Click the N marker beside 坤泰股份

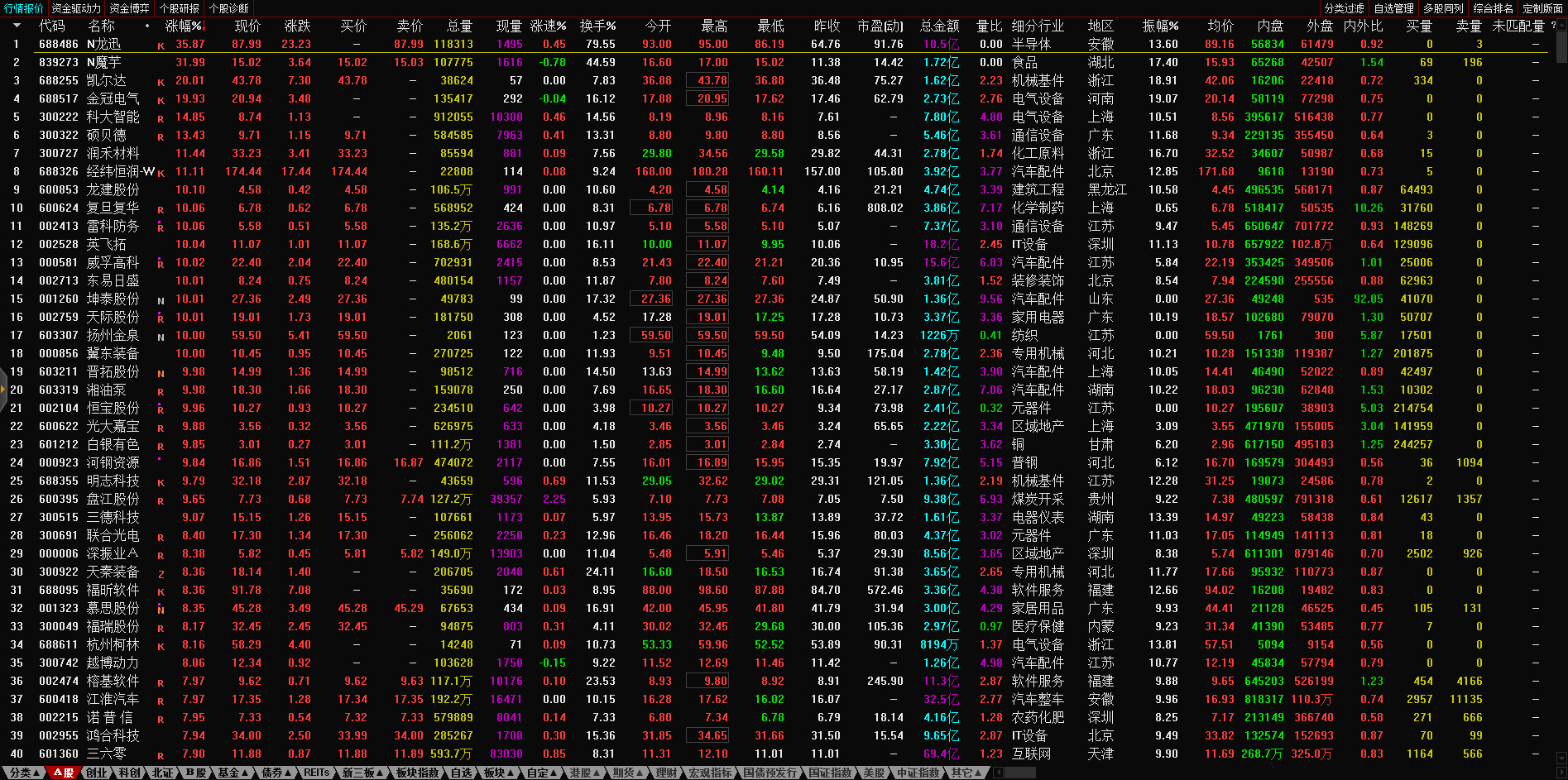[161, 301]
